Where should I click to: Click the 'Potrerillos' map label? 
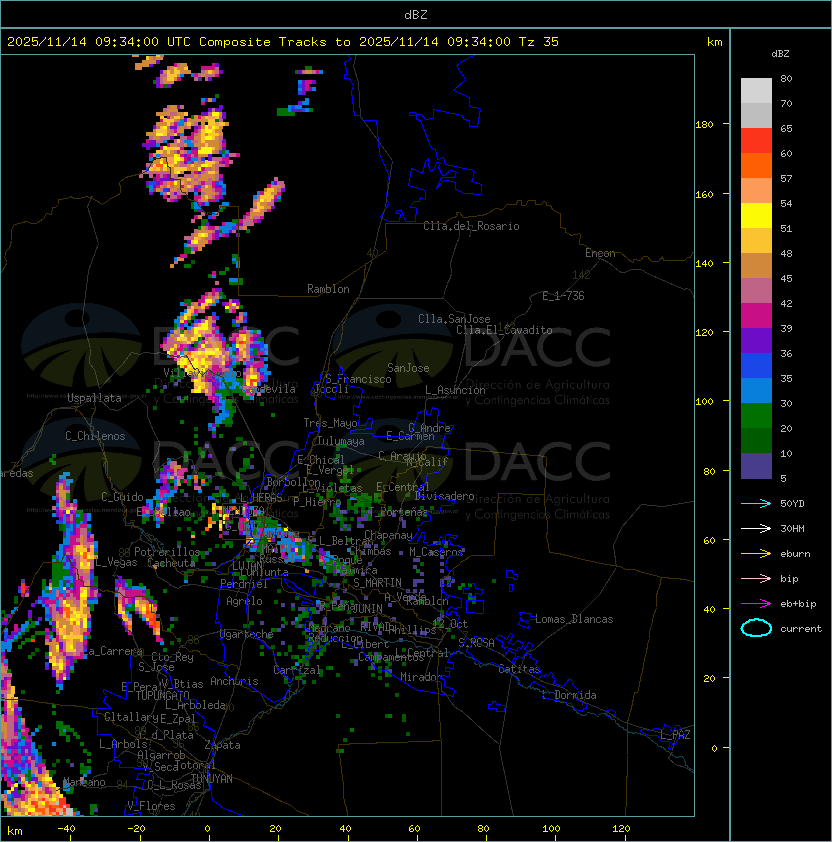click(167, 551)
